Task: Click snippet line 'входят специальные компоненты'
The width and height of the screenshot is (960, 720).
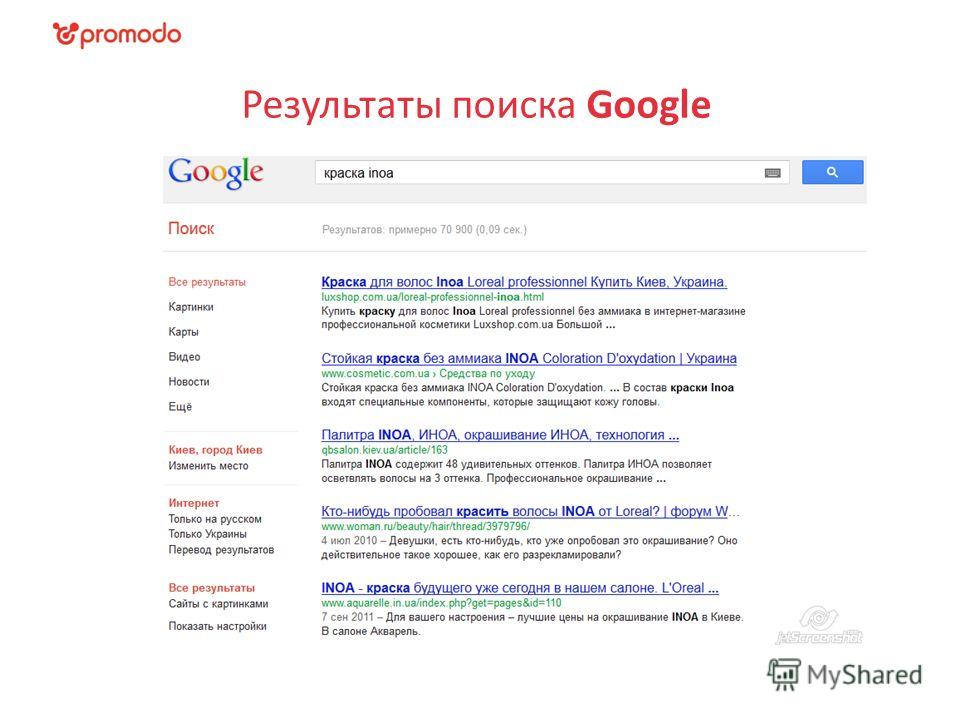Action: 490,402
